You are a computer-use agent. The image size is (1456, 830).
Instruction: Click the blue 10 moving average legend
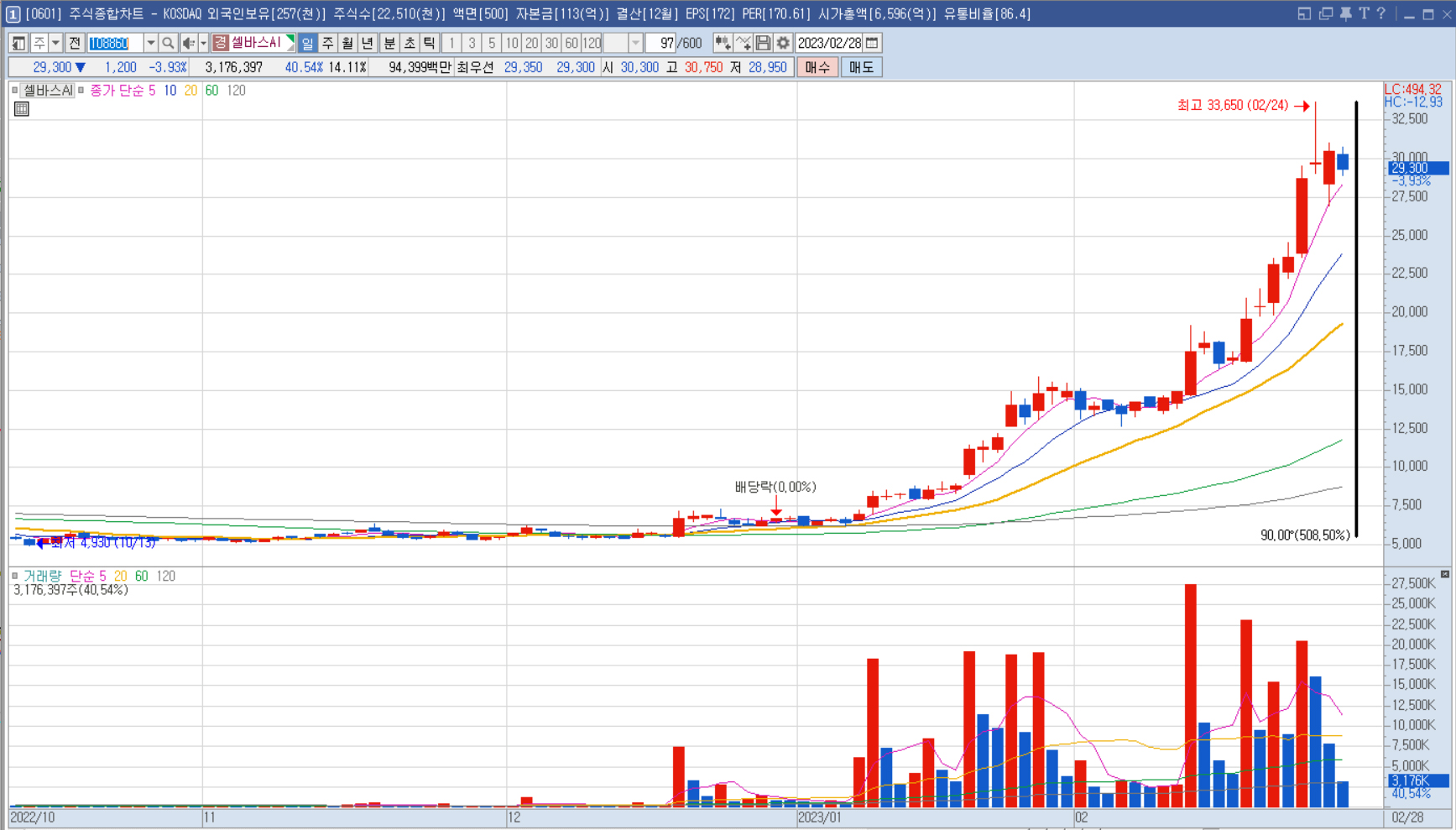(170, 91)
